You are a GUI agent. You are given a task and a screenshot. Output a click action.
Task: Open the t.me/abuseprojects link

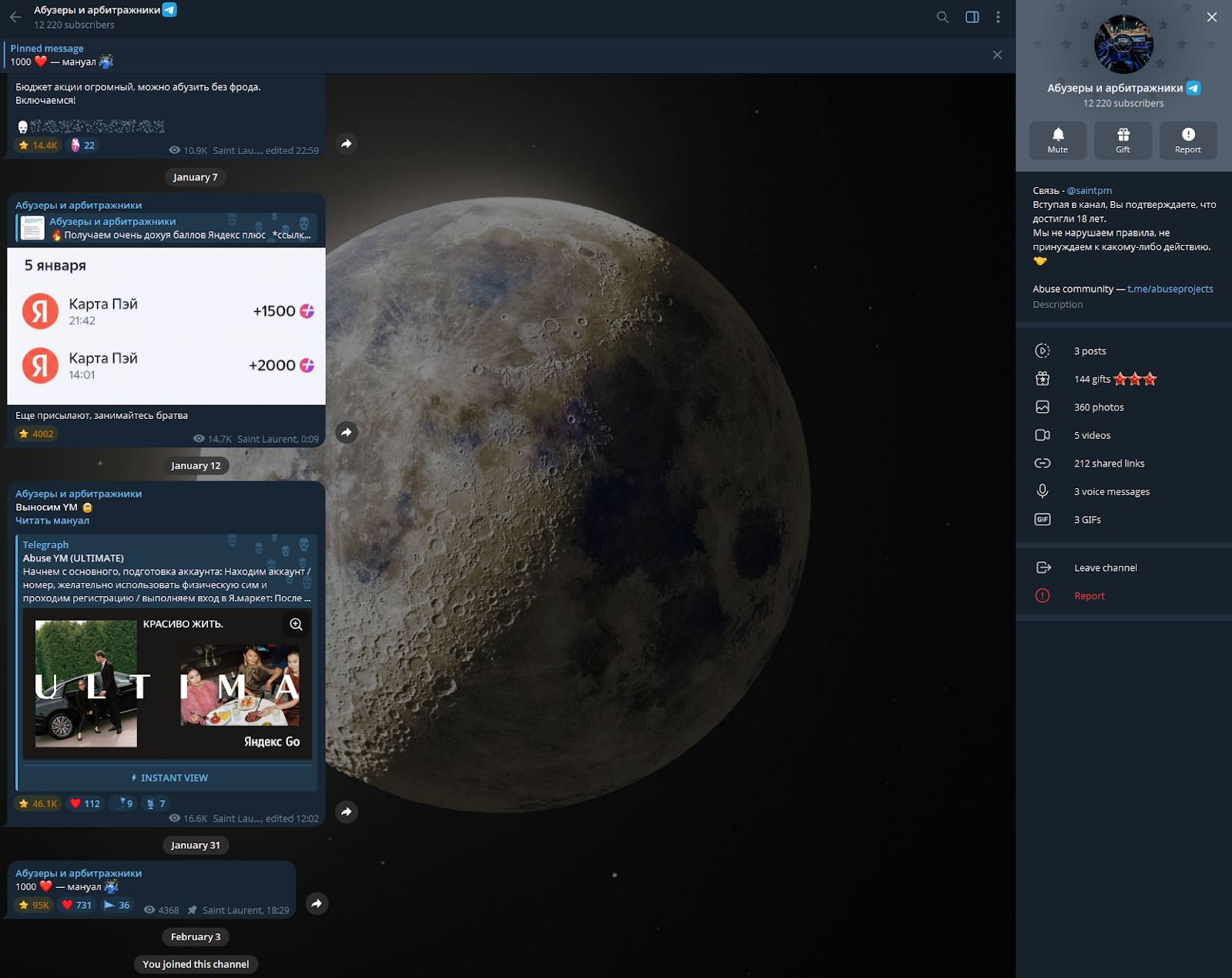pyautogui.click(x=1170, y=289)
